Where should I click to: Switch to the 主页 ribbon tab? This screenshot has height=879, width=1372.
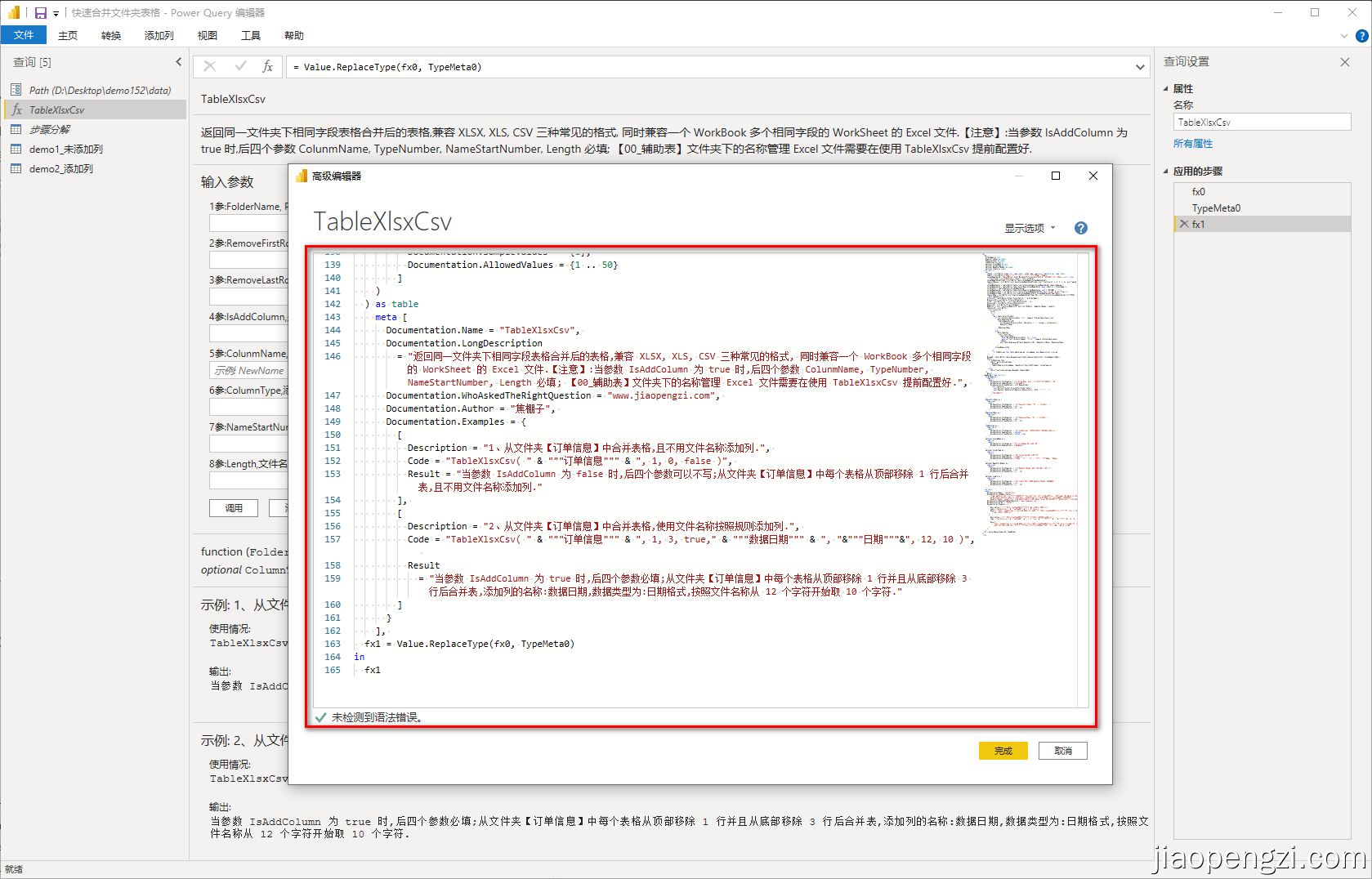[x=68, y=35]
